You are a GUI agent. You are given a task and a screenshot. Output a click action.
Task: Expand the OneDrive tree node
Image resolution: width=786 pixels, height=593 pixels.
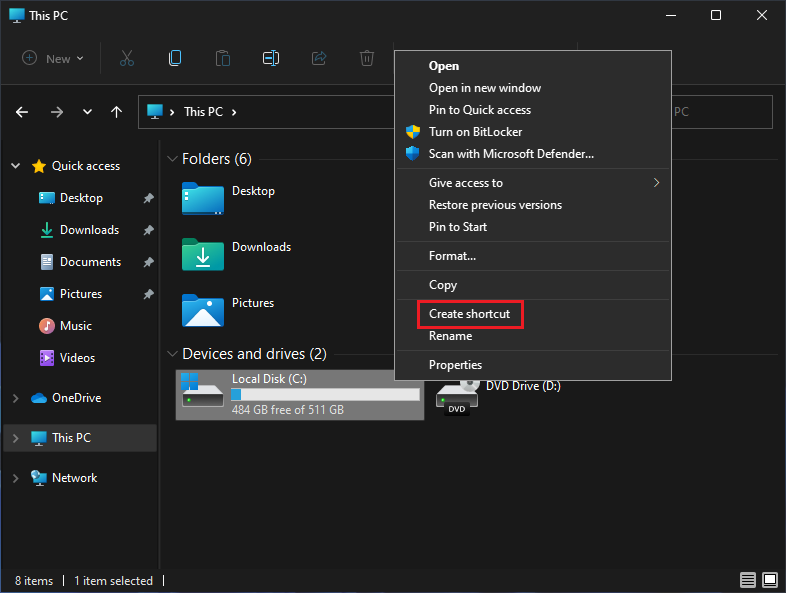[16, 398]
